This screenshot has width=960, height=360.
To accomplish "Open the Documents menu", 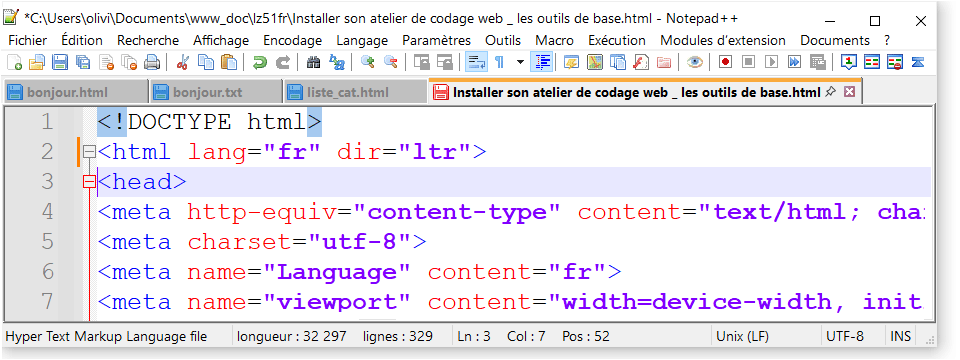I will coord(835,40).
